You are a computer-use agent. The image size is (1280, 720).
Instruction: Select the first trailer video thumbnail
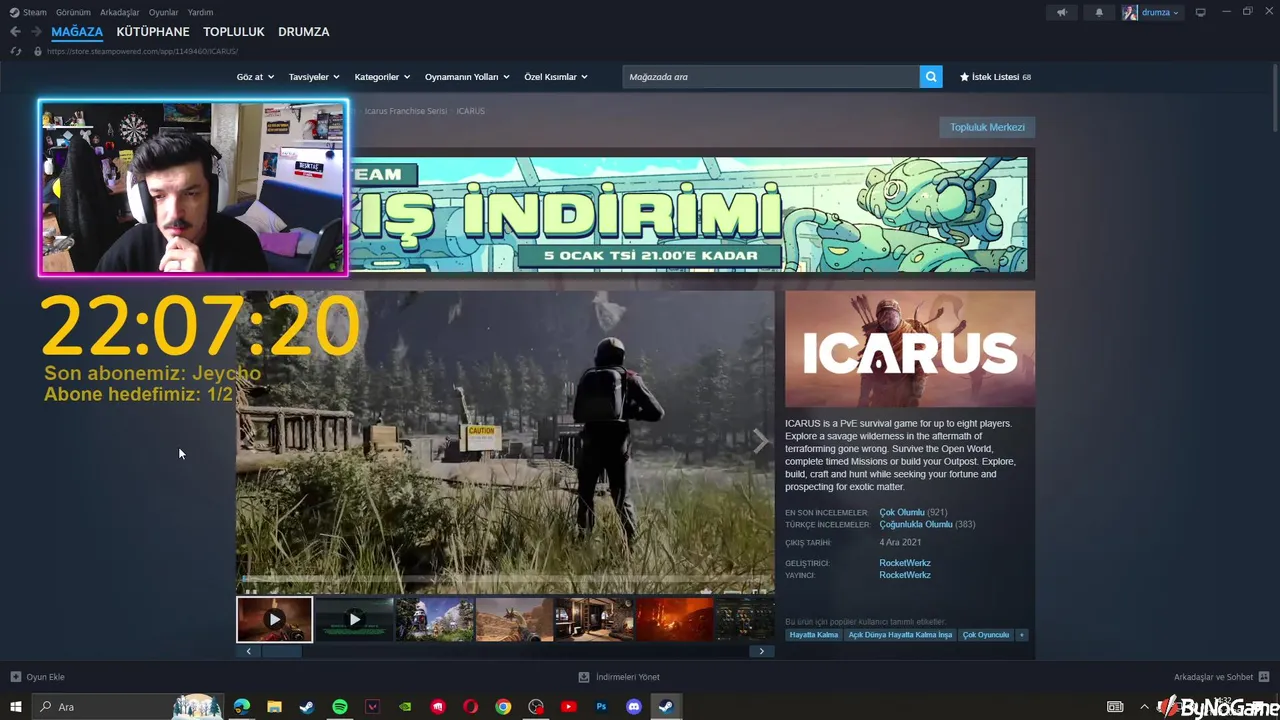coord(274,619)
